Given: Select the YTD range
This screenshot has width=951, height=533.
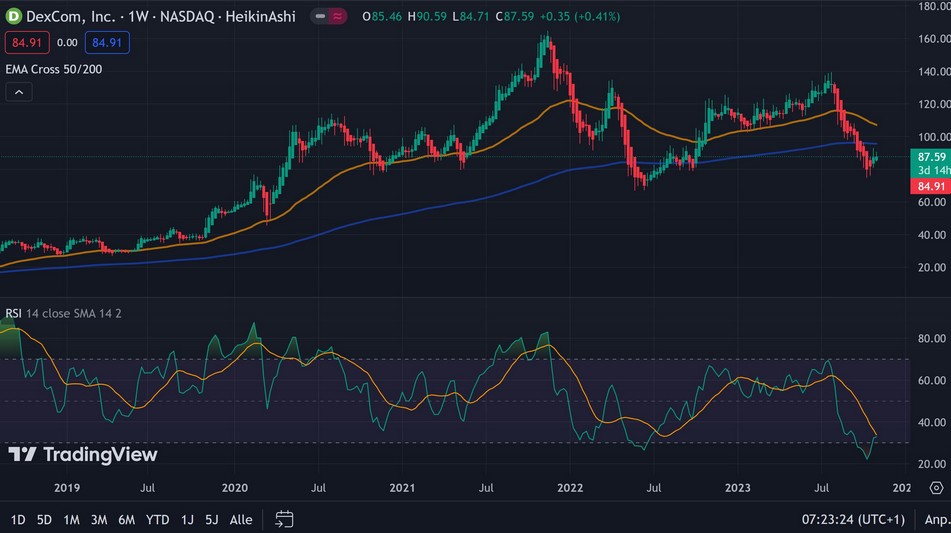Looking at the screenshot, I should coord(158,520).
